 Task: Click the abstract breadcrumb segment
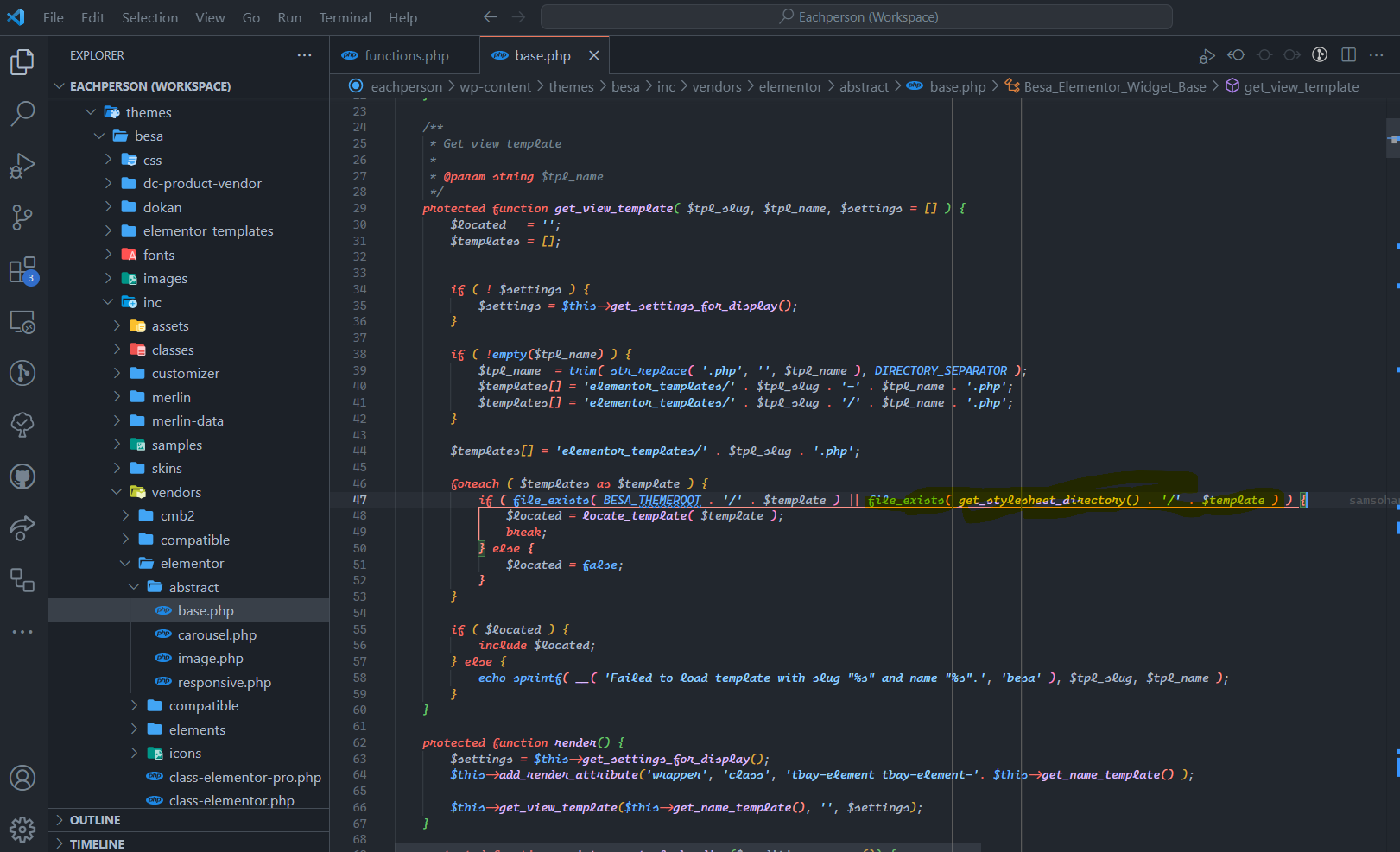pyautogui.click(x=864, y=86)
